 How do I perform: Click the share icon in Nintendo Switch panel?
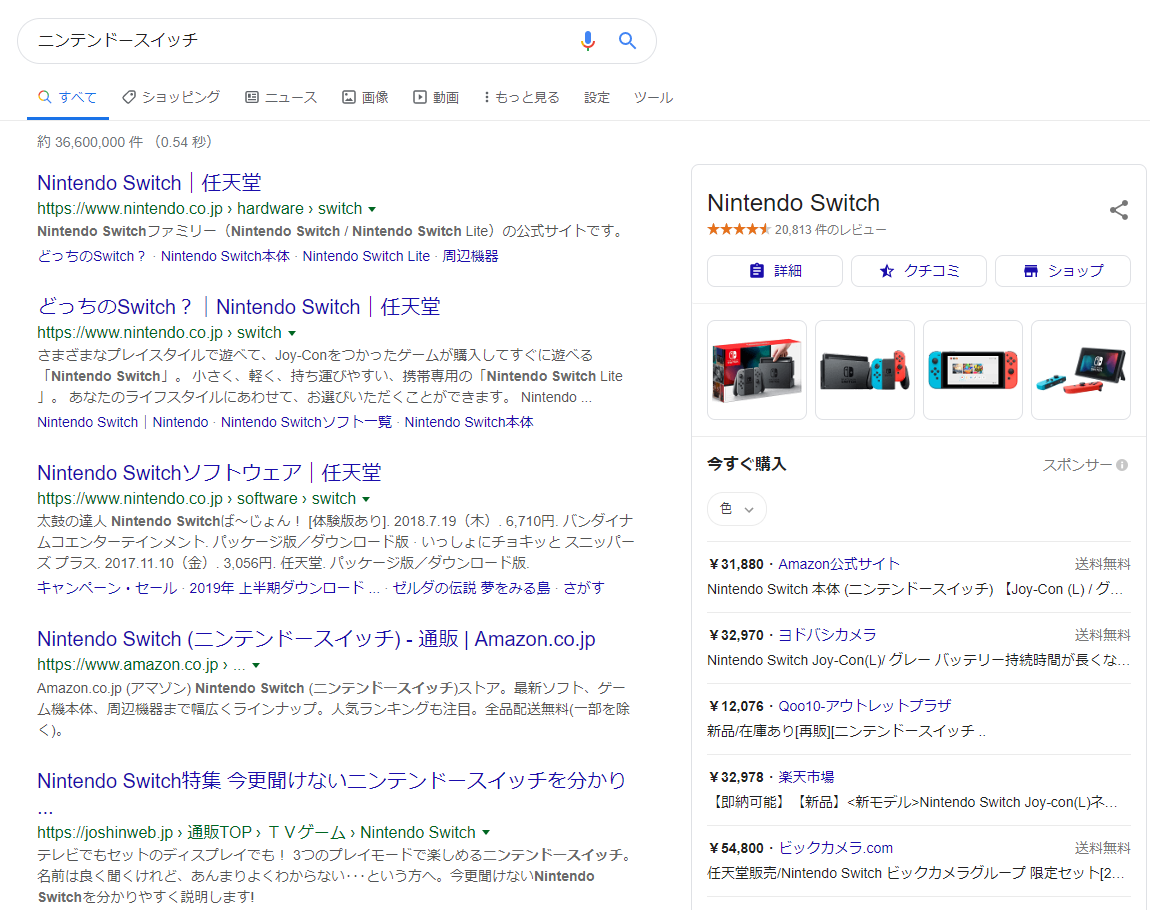point(1118,210)
